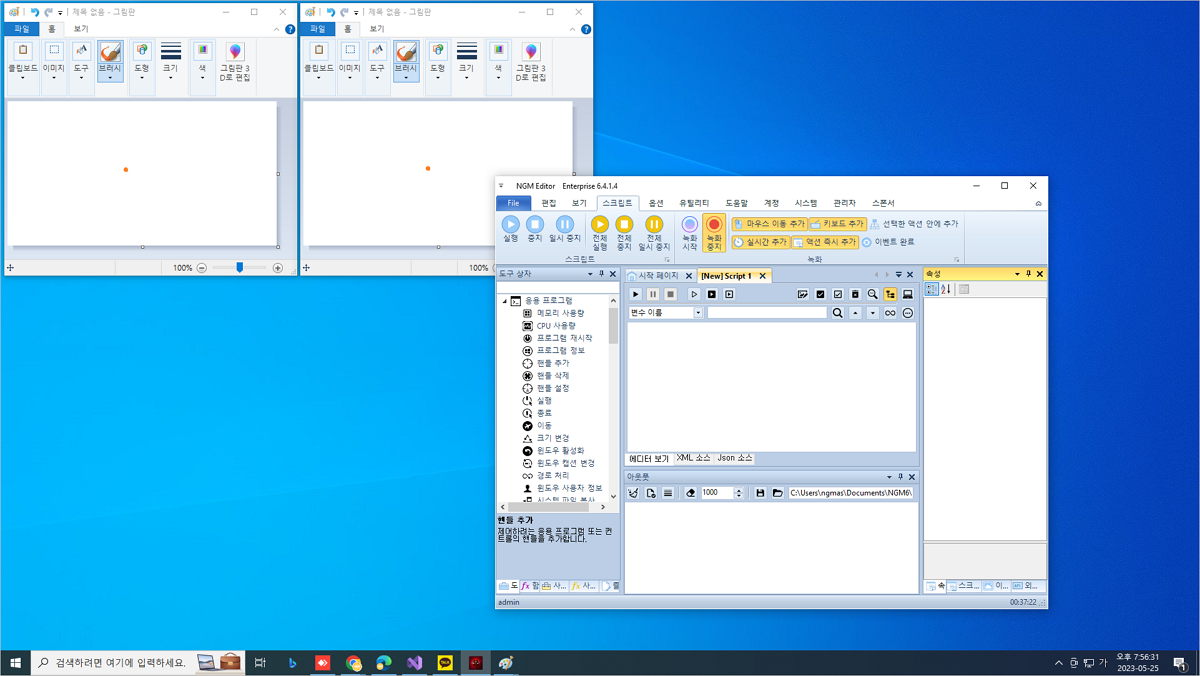This screenshot has width=1200, height=676.
Task: Collapse the 응용 프로그램 tree node
Action: click(x=503, y=301)
